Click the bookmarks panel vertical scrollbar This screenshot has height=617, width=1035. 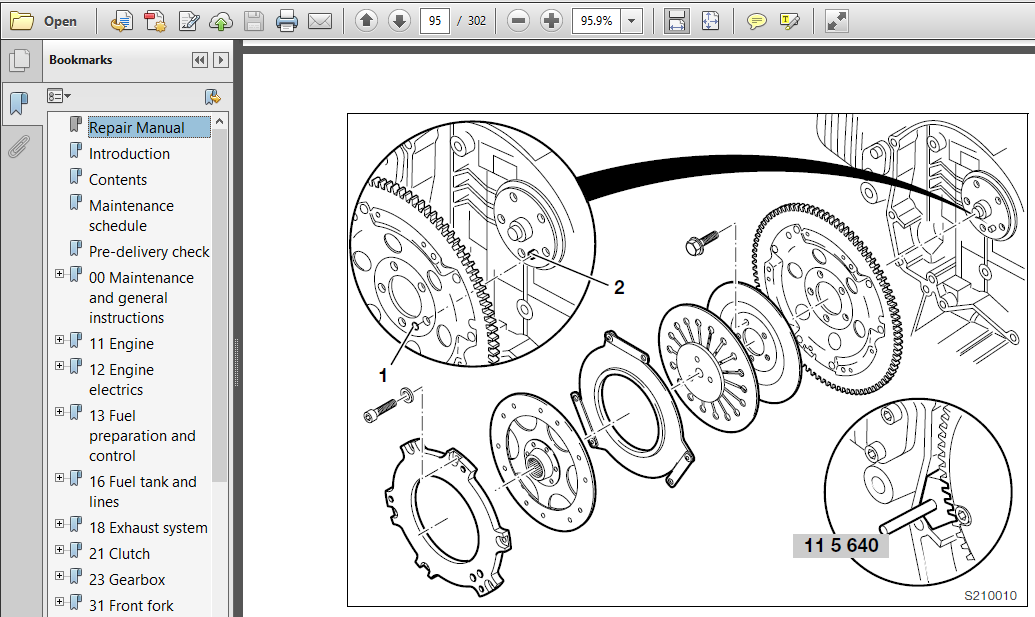coord(220,304)
